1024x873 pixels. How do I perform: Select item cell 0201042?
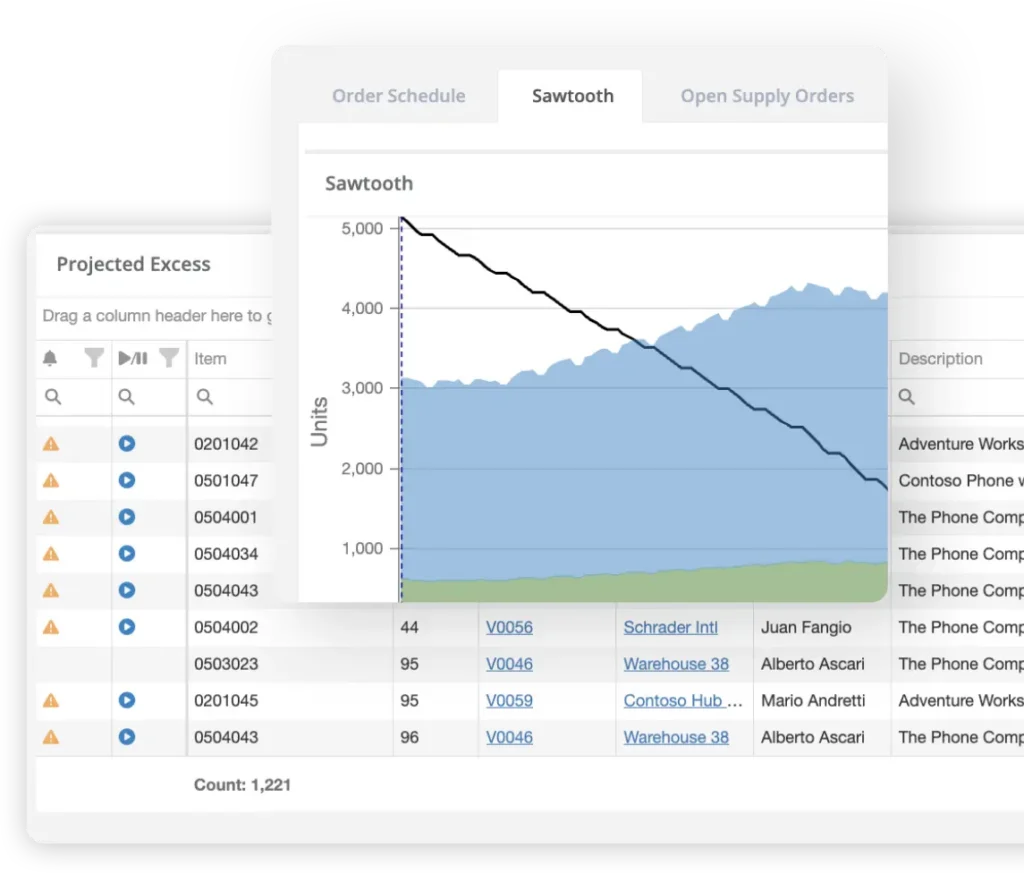(x=226, y=444)
